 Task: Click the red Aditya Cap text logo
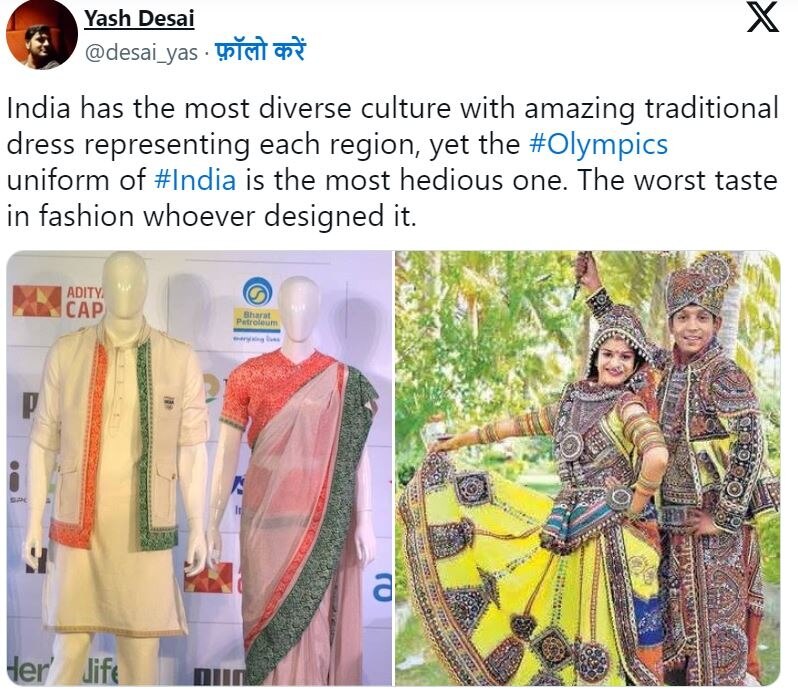click(84, 302)
